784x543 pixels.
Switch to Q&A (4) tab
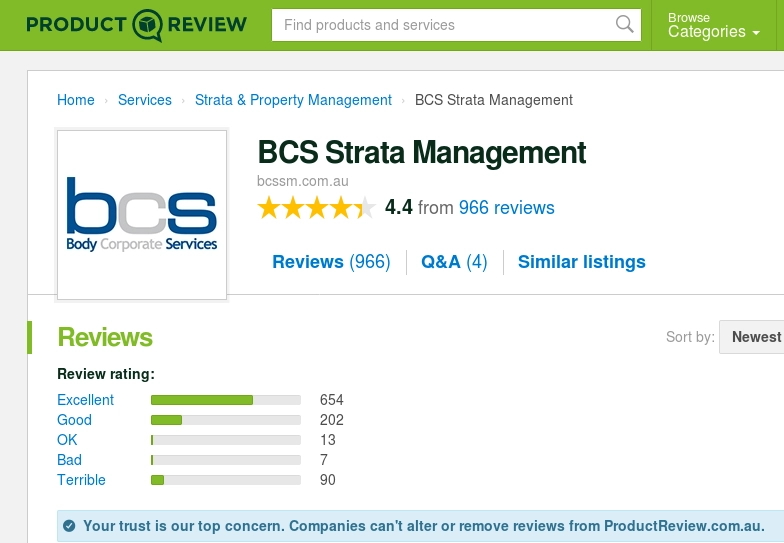(454, 262)
